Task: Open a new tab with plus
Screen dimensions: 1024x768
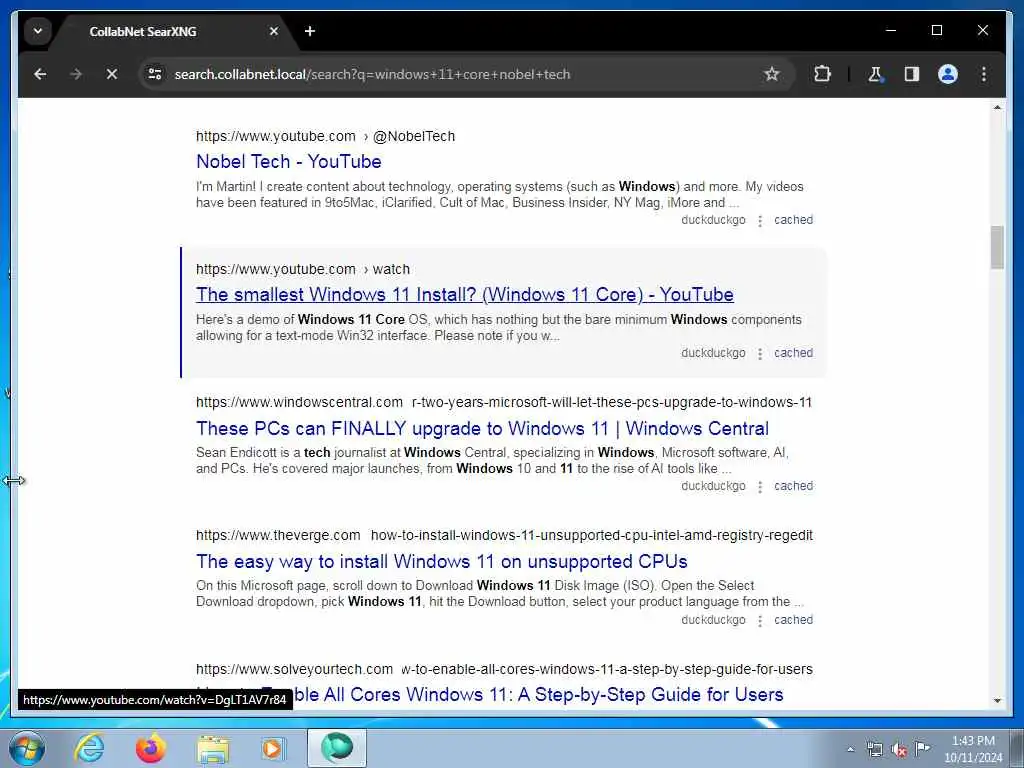Action: click(310, 31)
